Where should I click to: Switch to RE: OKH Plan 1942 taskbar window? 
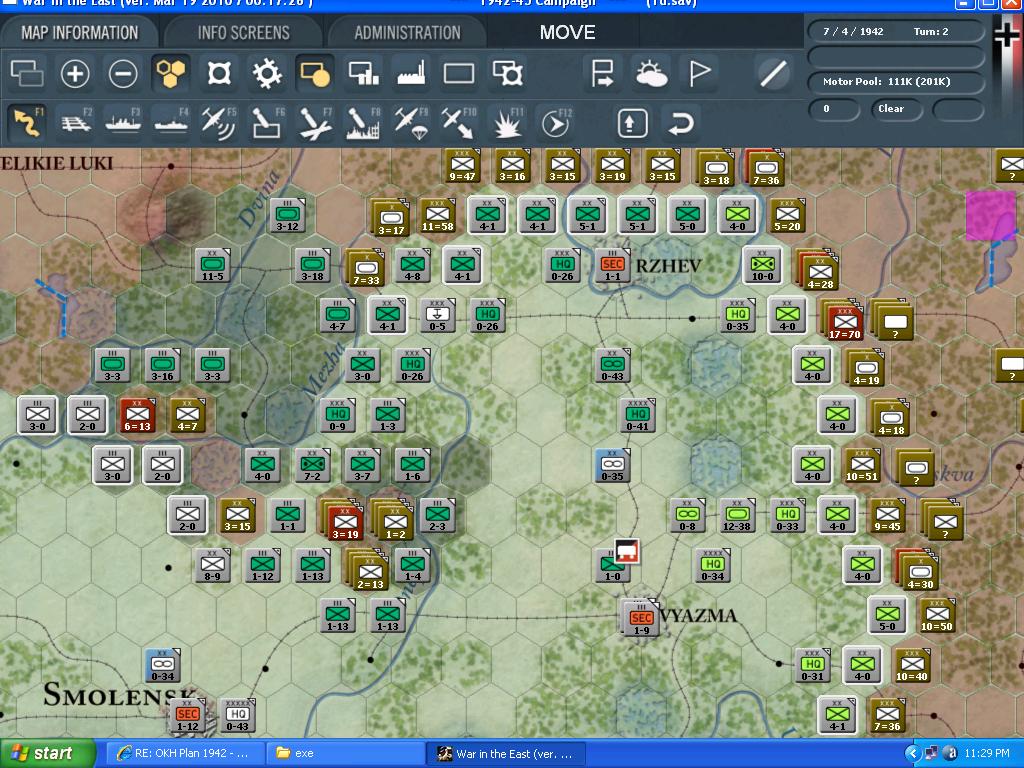coord(184,753)
